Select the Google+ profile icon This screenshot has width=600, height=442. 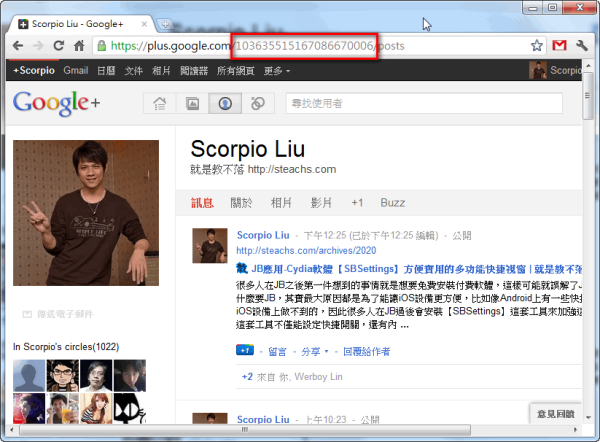pos(225,103)
